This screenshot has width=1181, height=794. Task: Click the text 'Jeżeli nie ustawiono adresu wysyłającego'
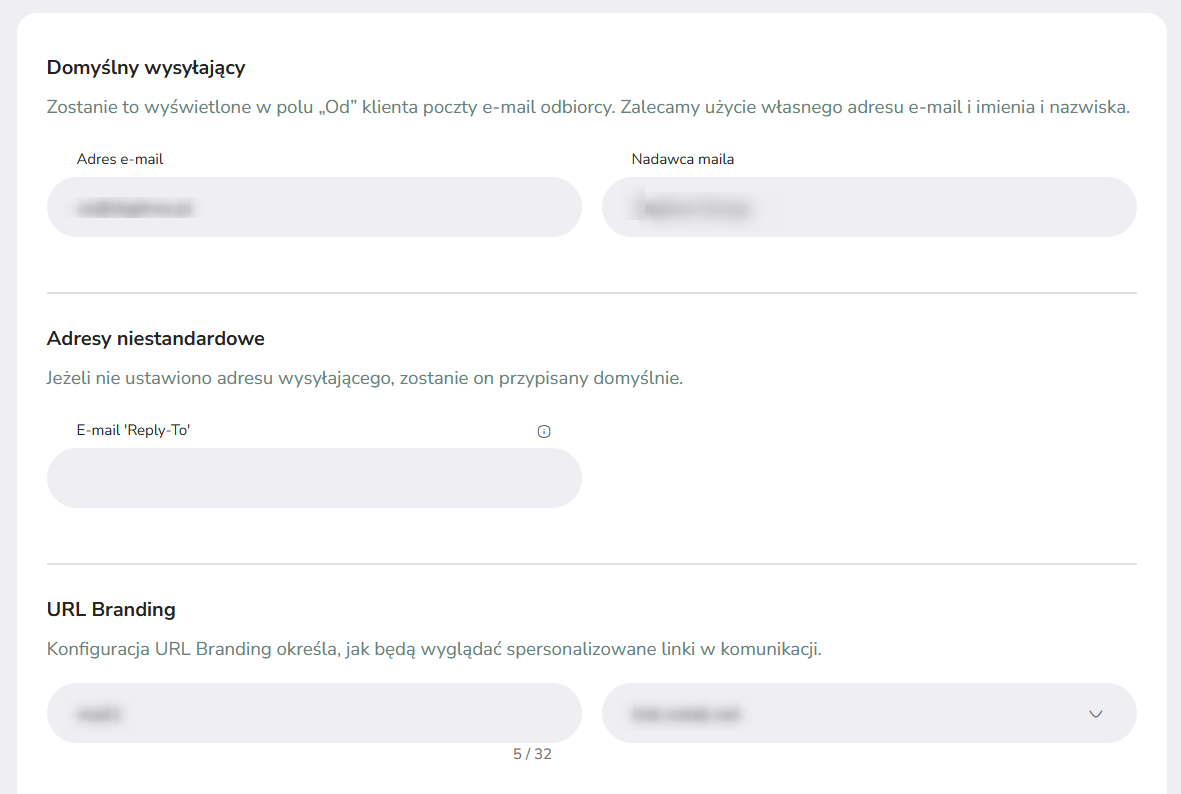pyautogui.click(x=220, y=378)
